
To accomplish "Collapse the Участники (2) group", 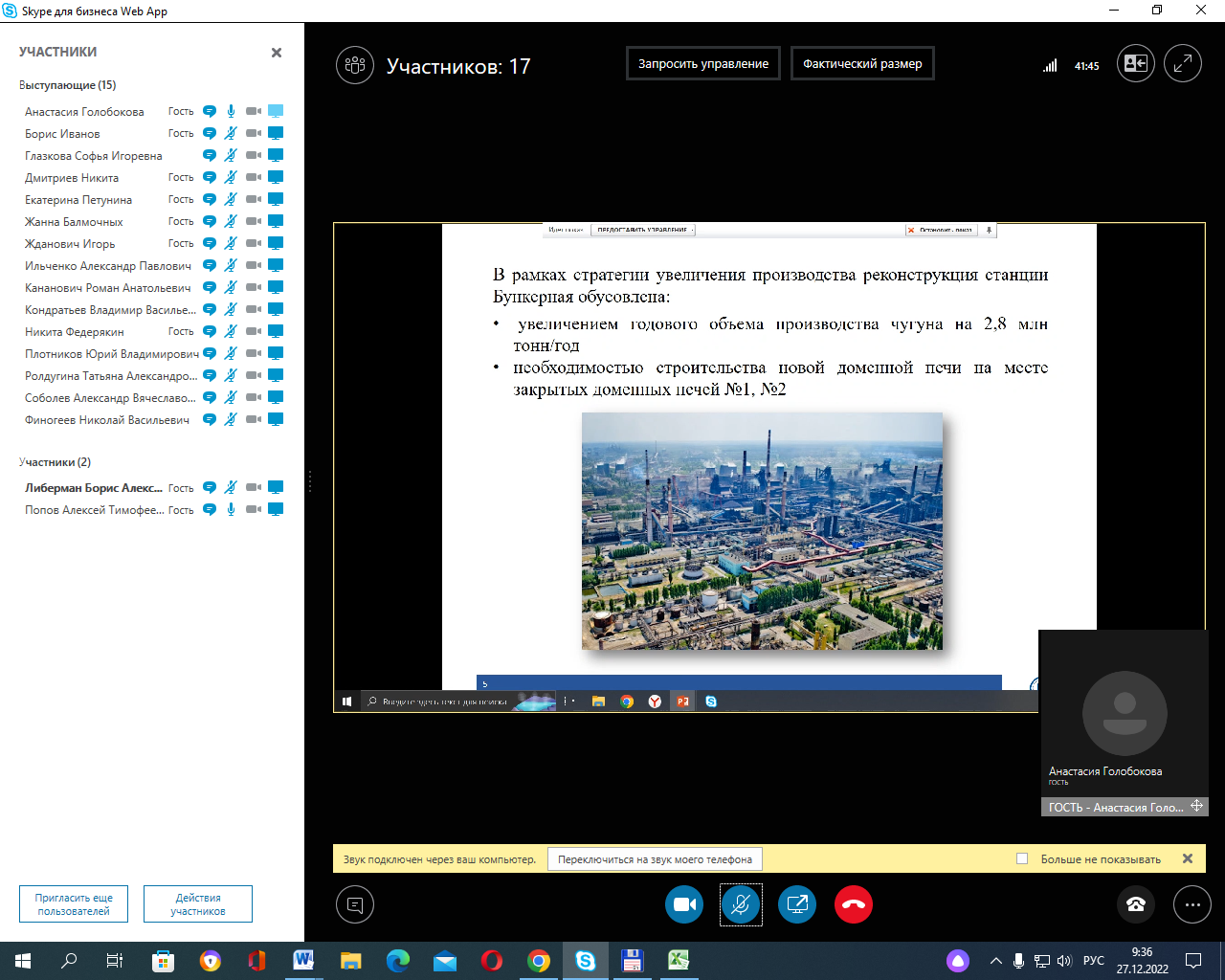I will click(55, 462).
